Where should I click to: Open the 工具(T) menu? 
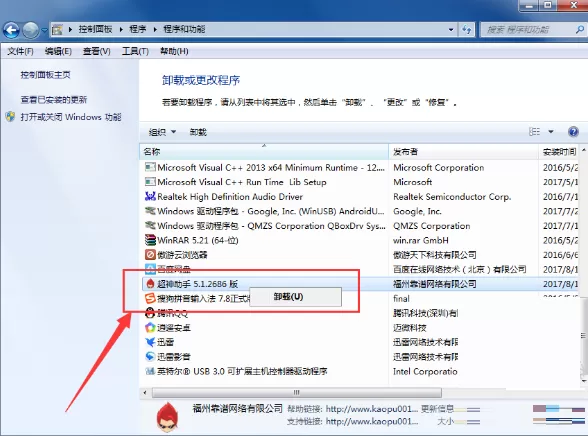[x=135, y=51]
